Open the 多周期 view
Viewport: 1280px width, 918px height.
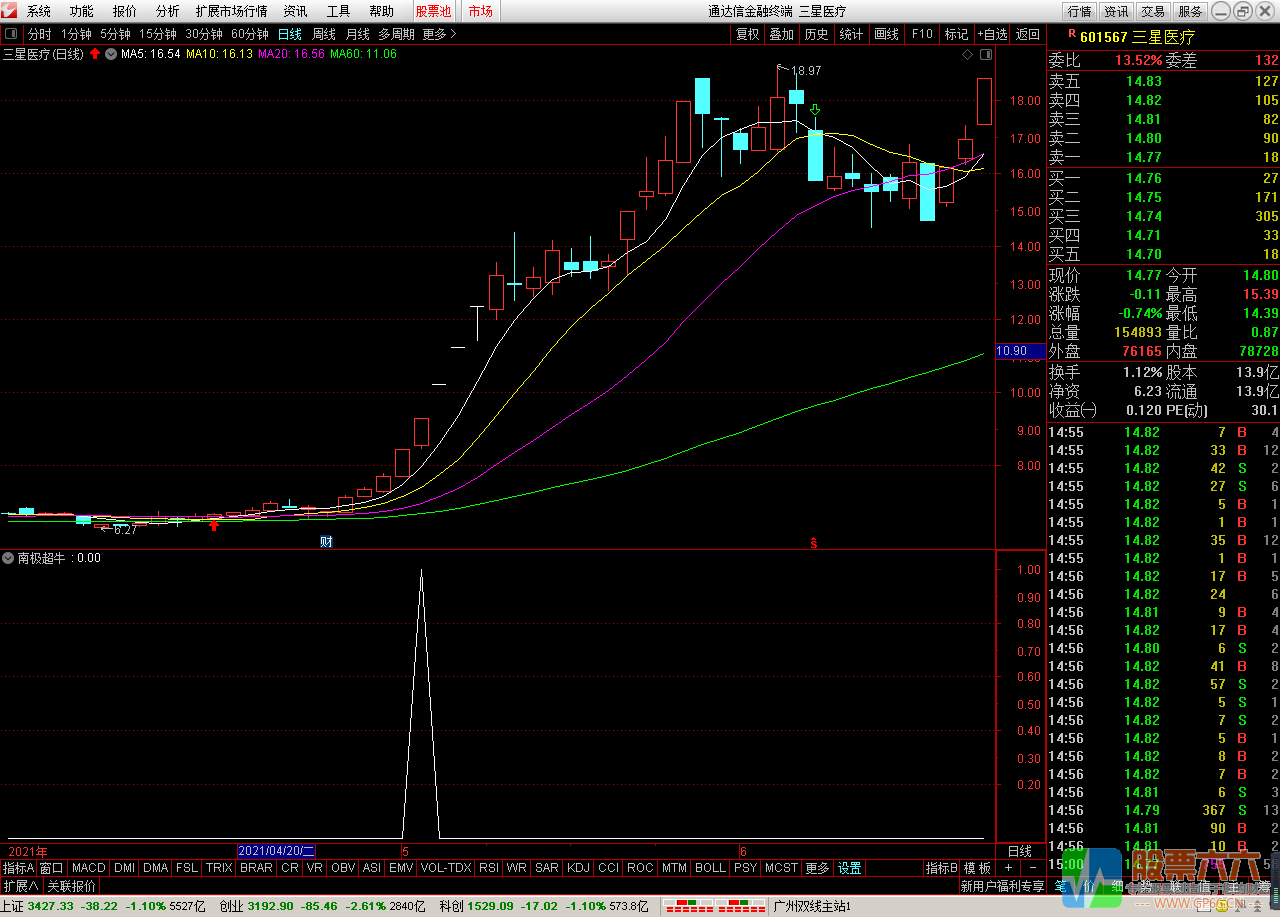pyautogui.click(x=396, y=34)
